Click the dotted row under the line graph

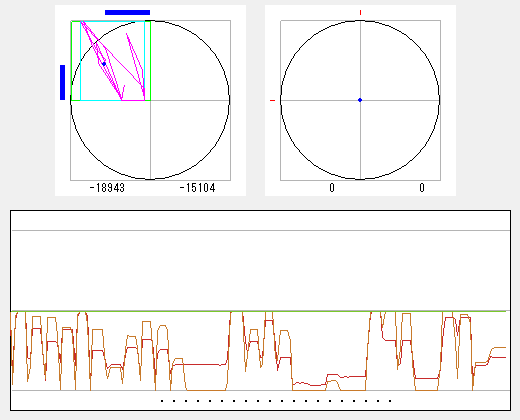(276, 401)
